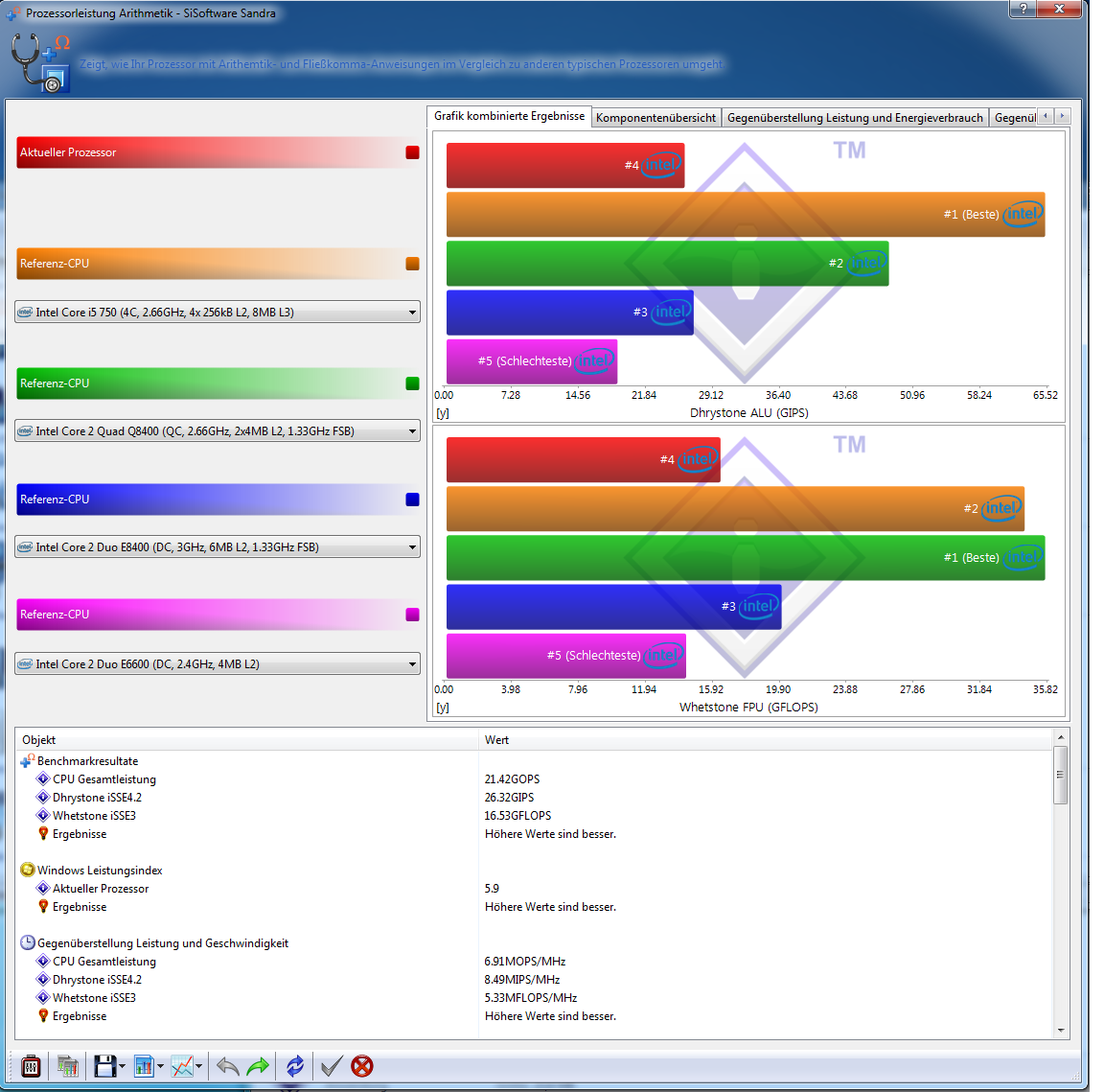This screenshot has width=1104, height=1092.
Task: Open the Intel Core 2 Duo E8400 dropdown
Action: pyautogui.click(x=218, y=546)
